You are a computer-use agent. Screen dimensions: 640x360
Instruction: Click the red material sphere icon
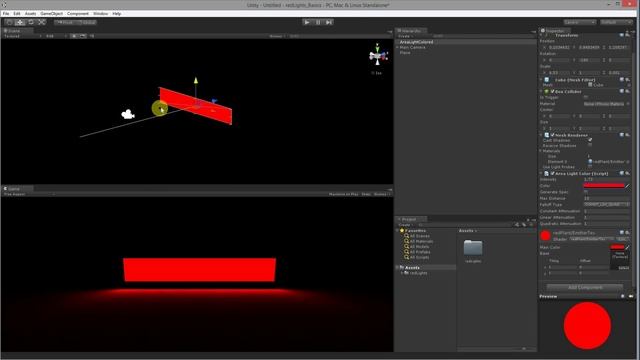tap(545, 236)
